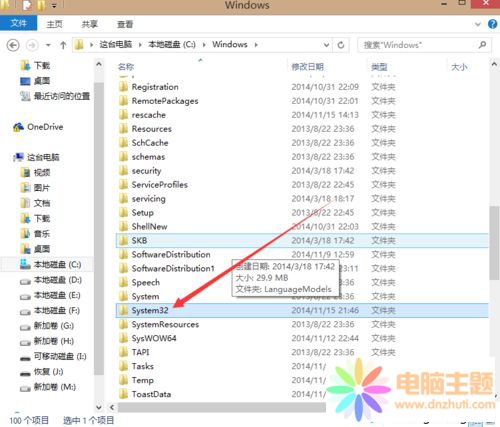Open 本地磁盘 (D:) in the sidebar
Viewport: 500px width, 427px height.
(51, 280)
